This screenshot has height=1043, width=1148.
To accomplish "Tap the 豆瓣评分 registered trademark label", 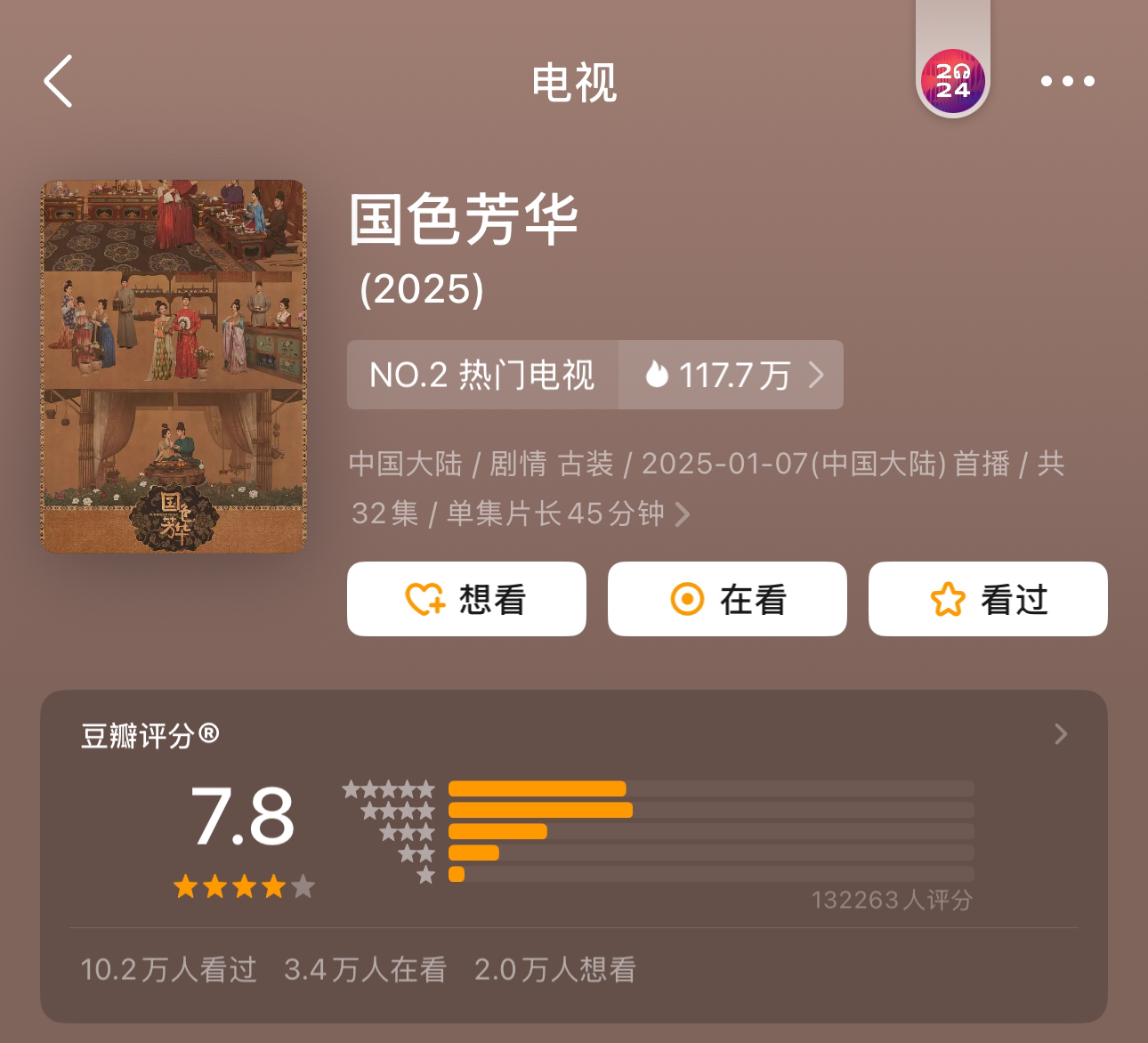I will (150, 735).
